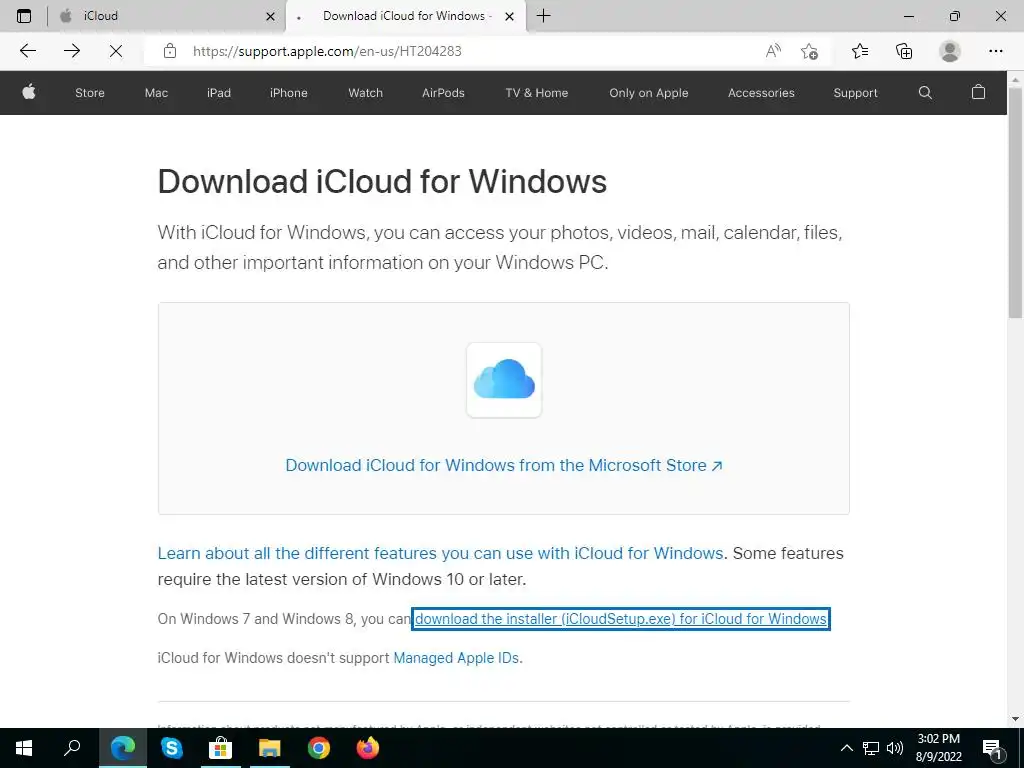Viewport: 1024px width, 768px height.
Task: Turn on Read aloud
Action: click(x=773, y=51)
